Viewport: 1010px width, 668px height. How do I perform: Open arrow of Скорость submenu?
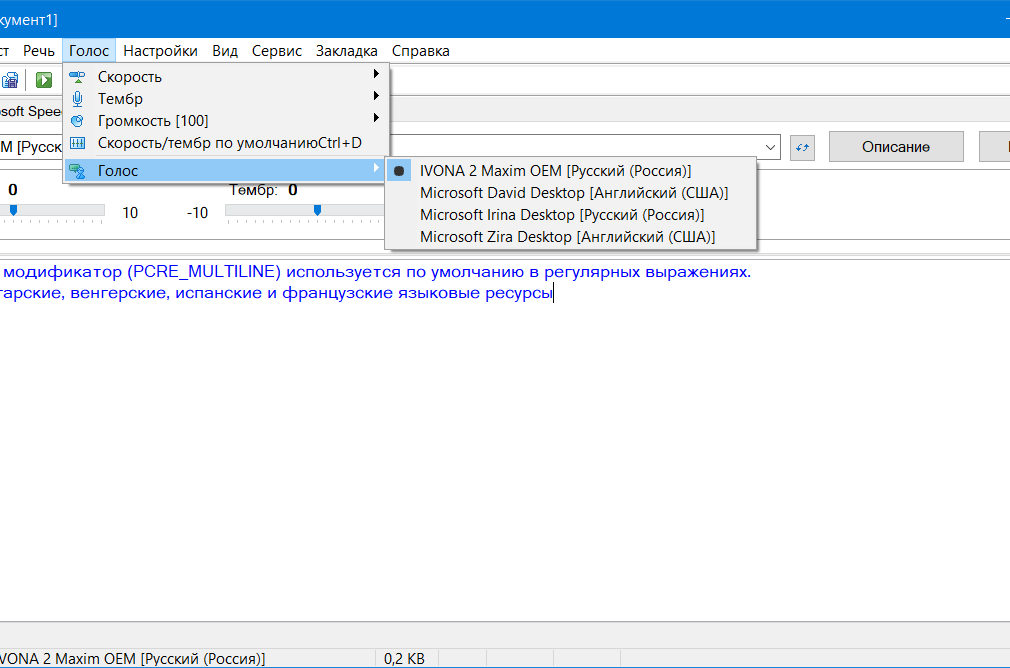tap(376, 74)
